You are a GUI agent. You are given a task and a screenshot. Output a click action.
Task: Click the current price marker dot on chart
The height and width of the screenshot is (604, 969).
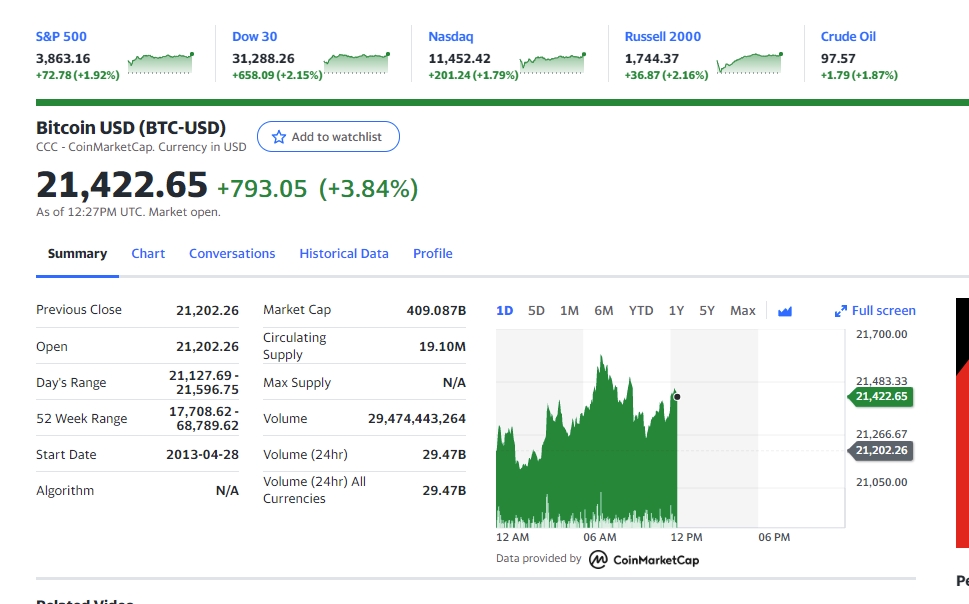pyautogui.click(x=677, y=397)
